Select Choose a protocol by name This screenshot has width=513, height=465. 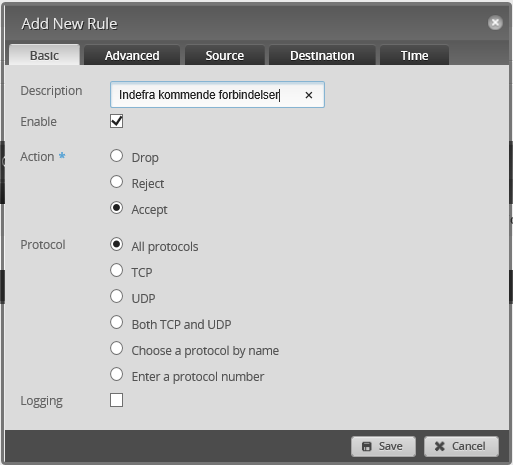[116, 348]
